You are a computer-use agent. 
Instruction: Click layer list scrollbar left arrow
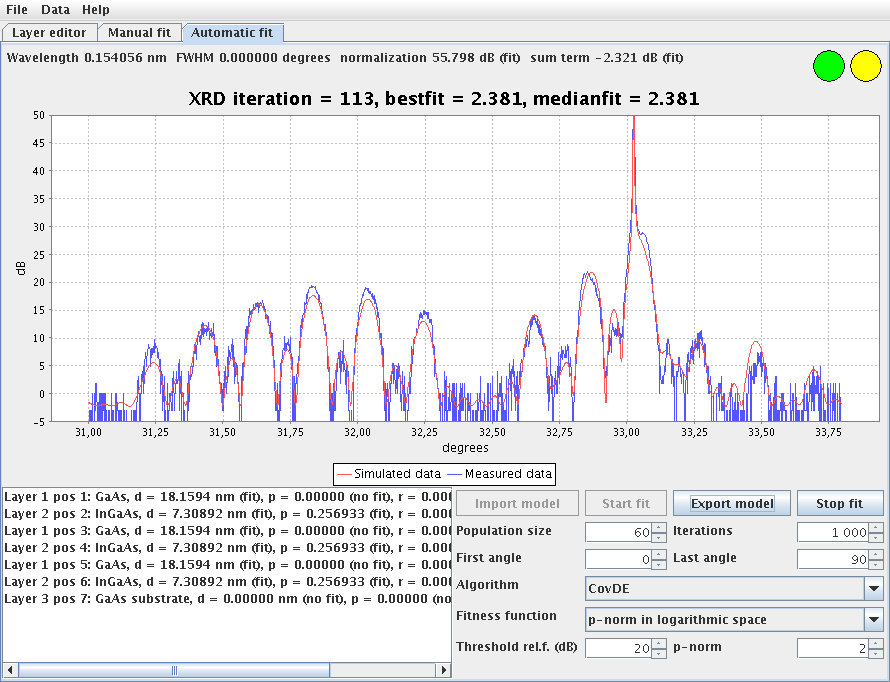[x=10, y=669]
